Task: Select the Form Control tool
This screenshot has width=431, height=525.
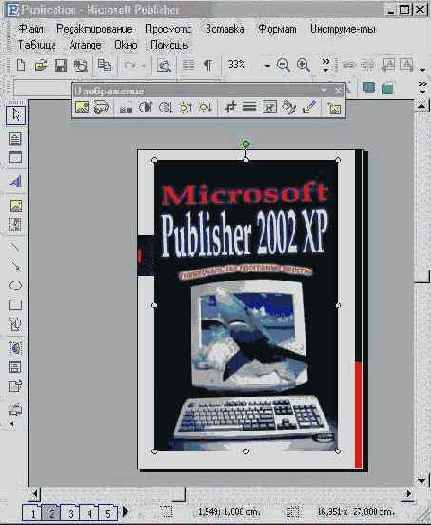Action: (x=15, y=367)
